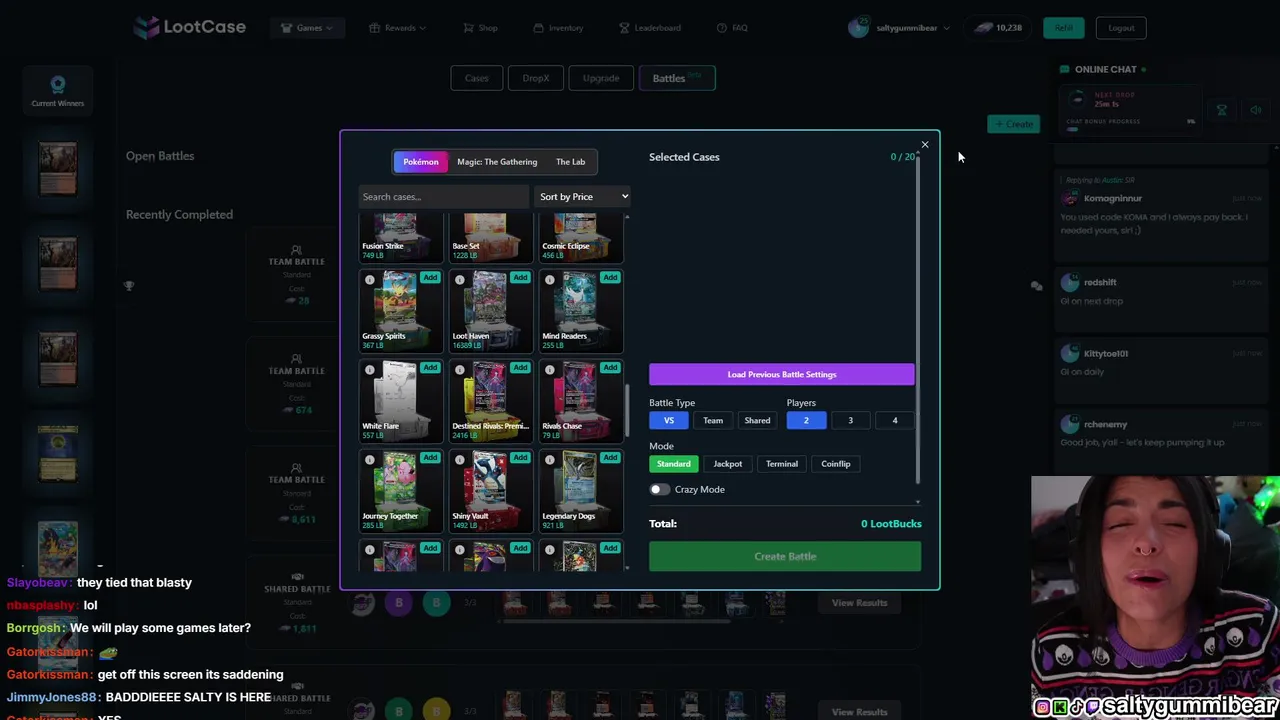This screenshot has height=720, width=1280.
Task: Open the Upgrade tab
Action: [x=601, y=78]
